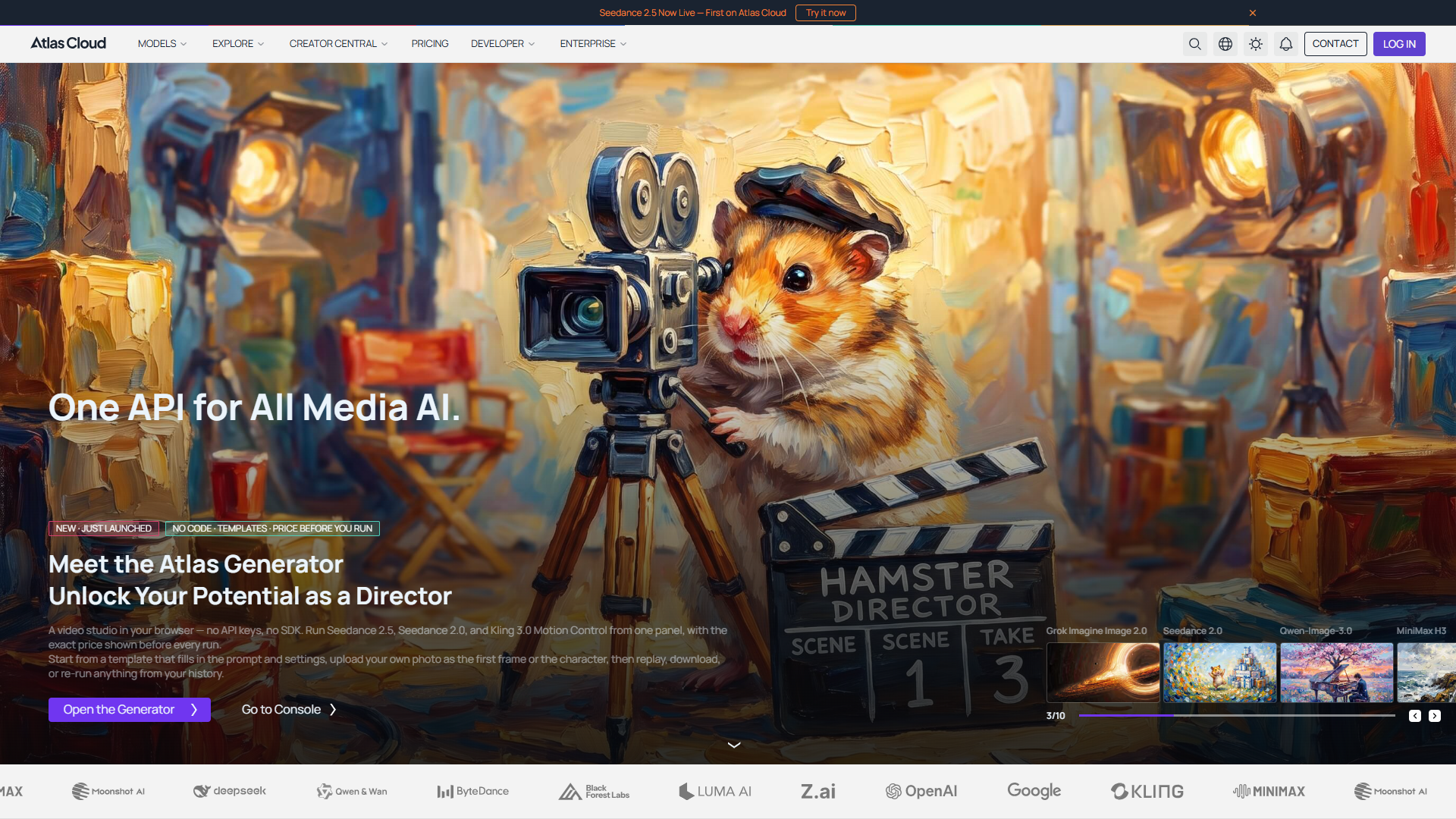Click the MINIMAX logo
This screenshot has width=1456, height=819.
click(1269, 791)
